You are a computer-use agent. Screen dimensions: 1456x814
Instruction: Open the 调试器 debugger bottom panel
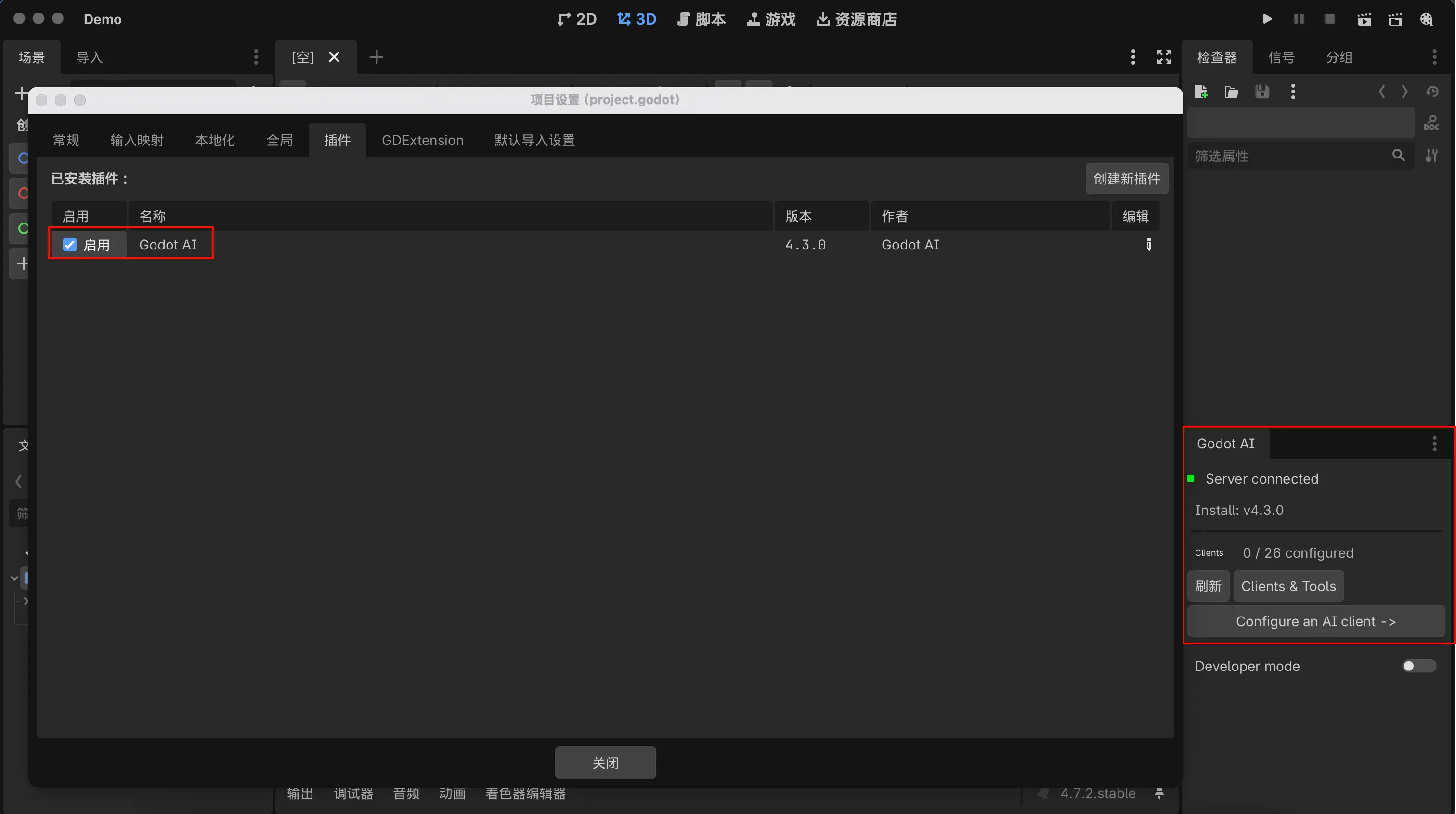(x=353, y=794)
